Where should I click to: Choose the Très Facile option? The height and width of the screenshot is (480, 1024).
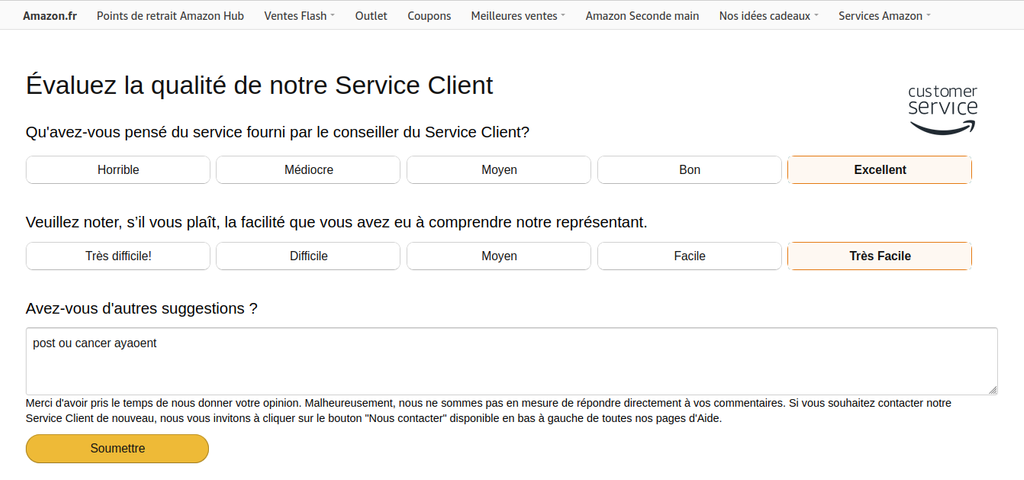pyautogui.click(x=880, y=256)
